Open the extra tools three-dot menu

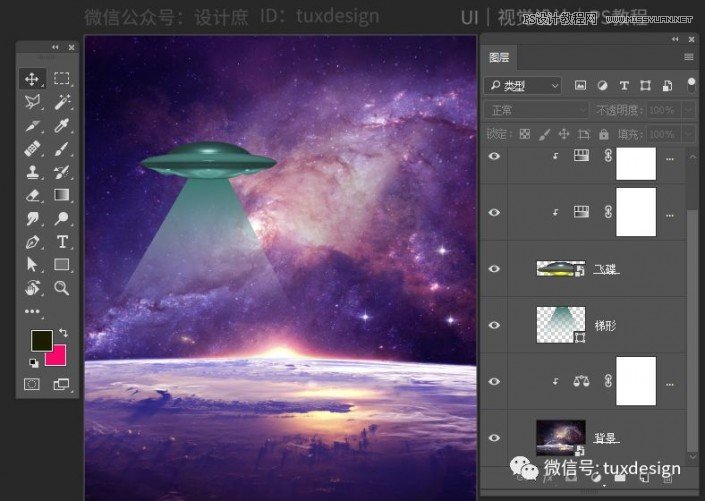32,311
